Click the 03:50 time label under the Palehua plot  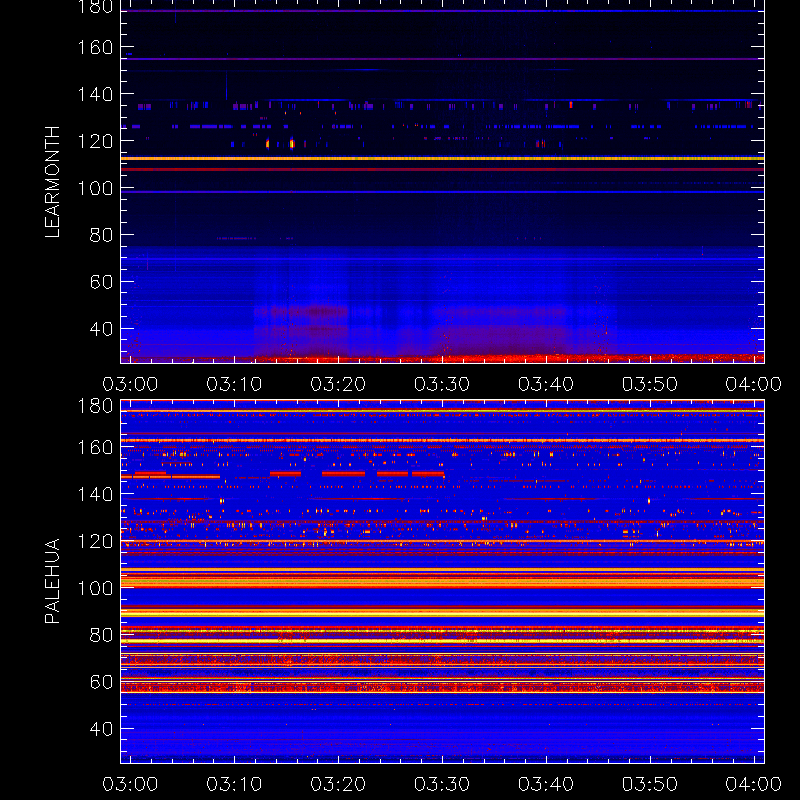click(x=650, y=784)
